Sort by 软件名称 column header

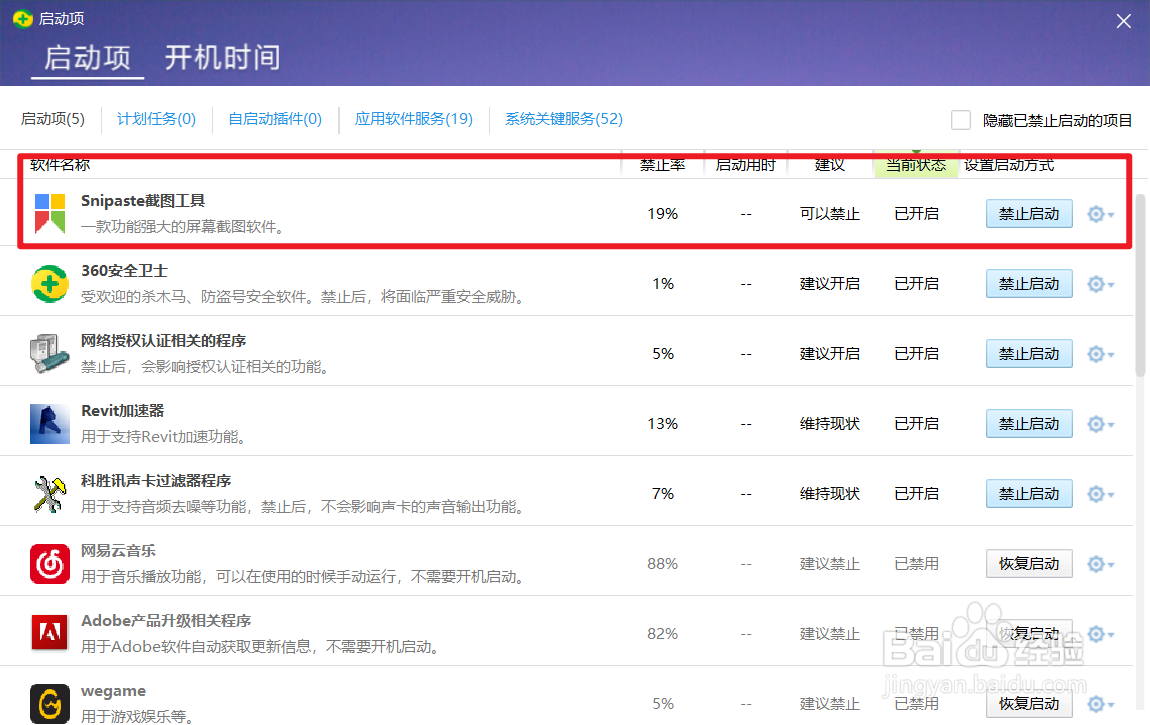(x=60, y=165)
